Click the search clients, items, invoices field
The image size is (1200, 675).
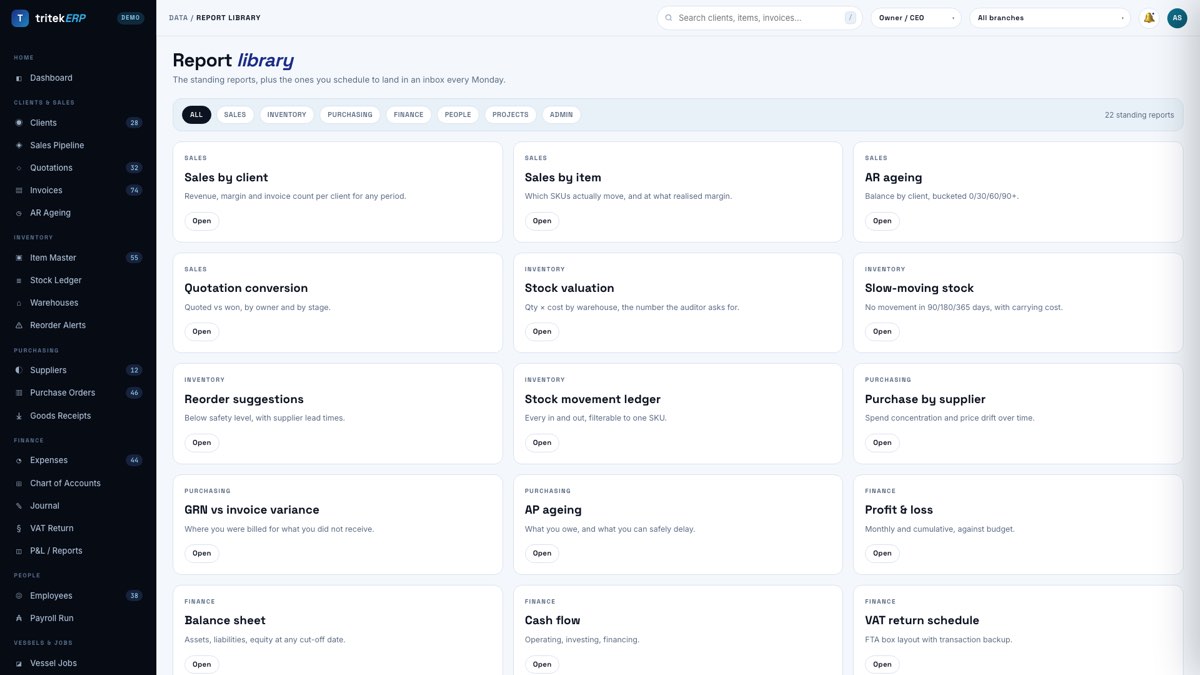pyautogui.click(x=760, y=18)
